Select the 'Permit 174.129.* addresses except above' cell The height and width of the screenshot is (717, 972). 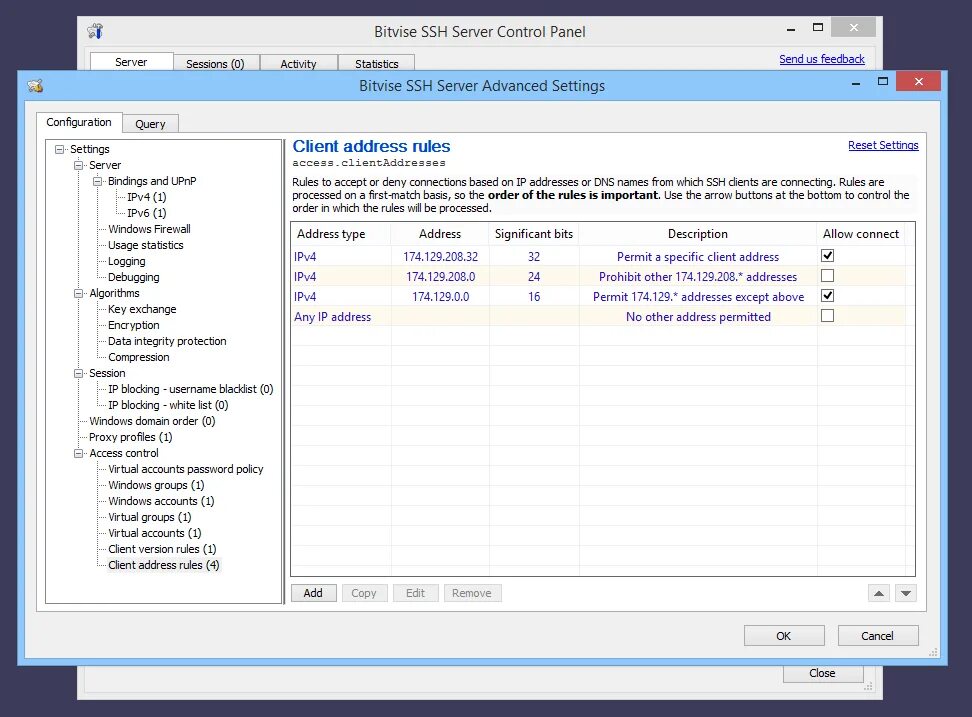(698, 296)
